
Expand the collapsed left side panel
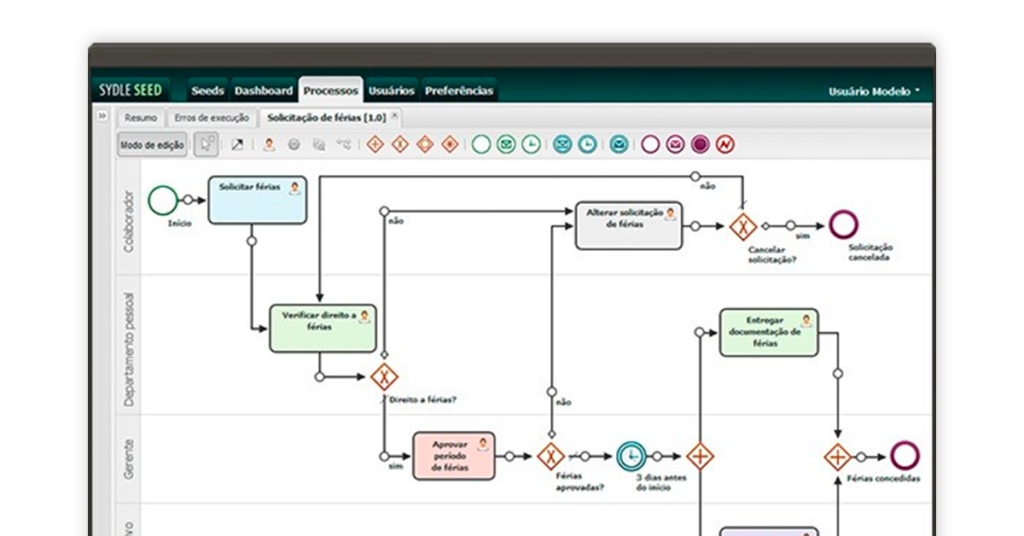(102, 116)
